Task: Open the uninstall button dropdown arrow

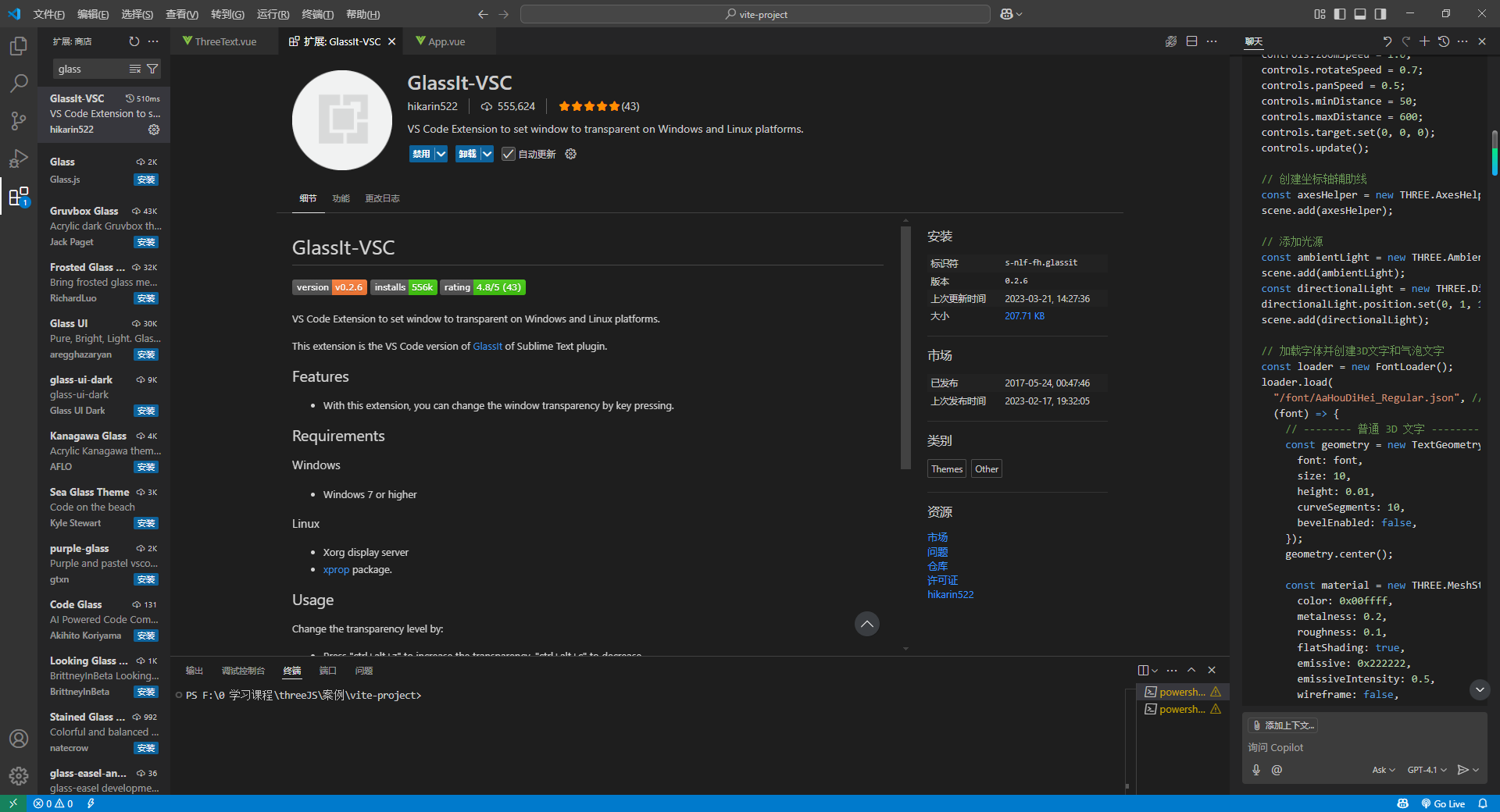Action: click(x=487, y=154)
